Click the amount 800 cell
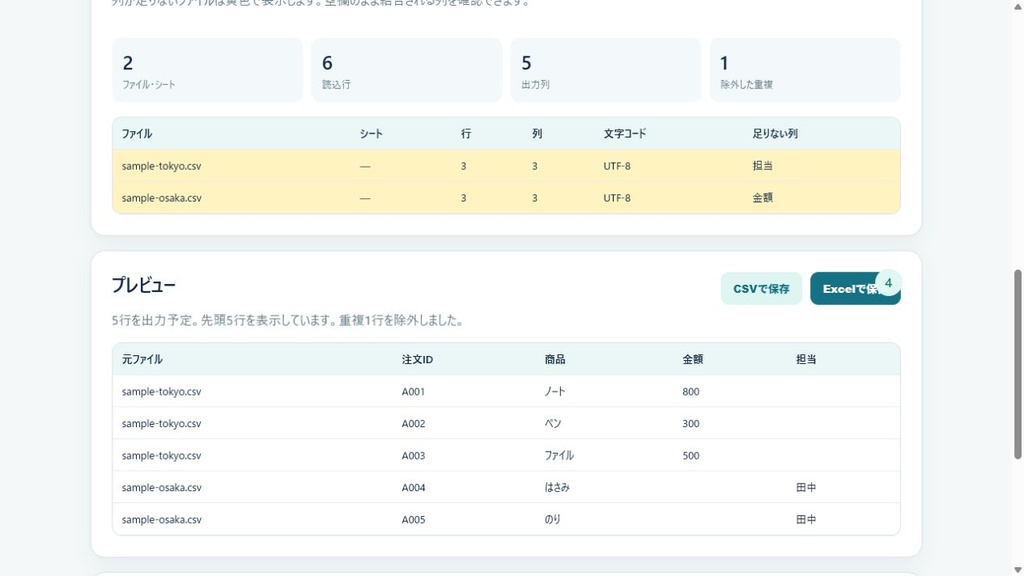The width and height of the screenshot is (1024, 576). click(691, 392)
